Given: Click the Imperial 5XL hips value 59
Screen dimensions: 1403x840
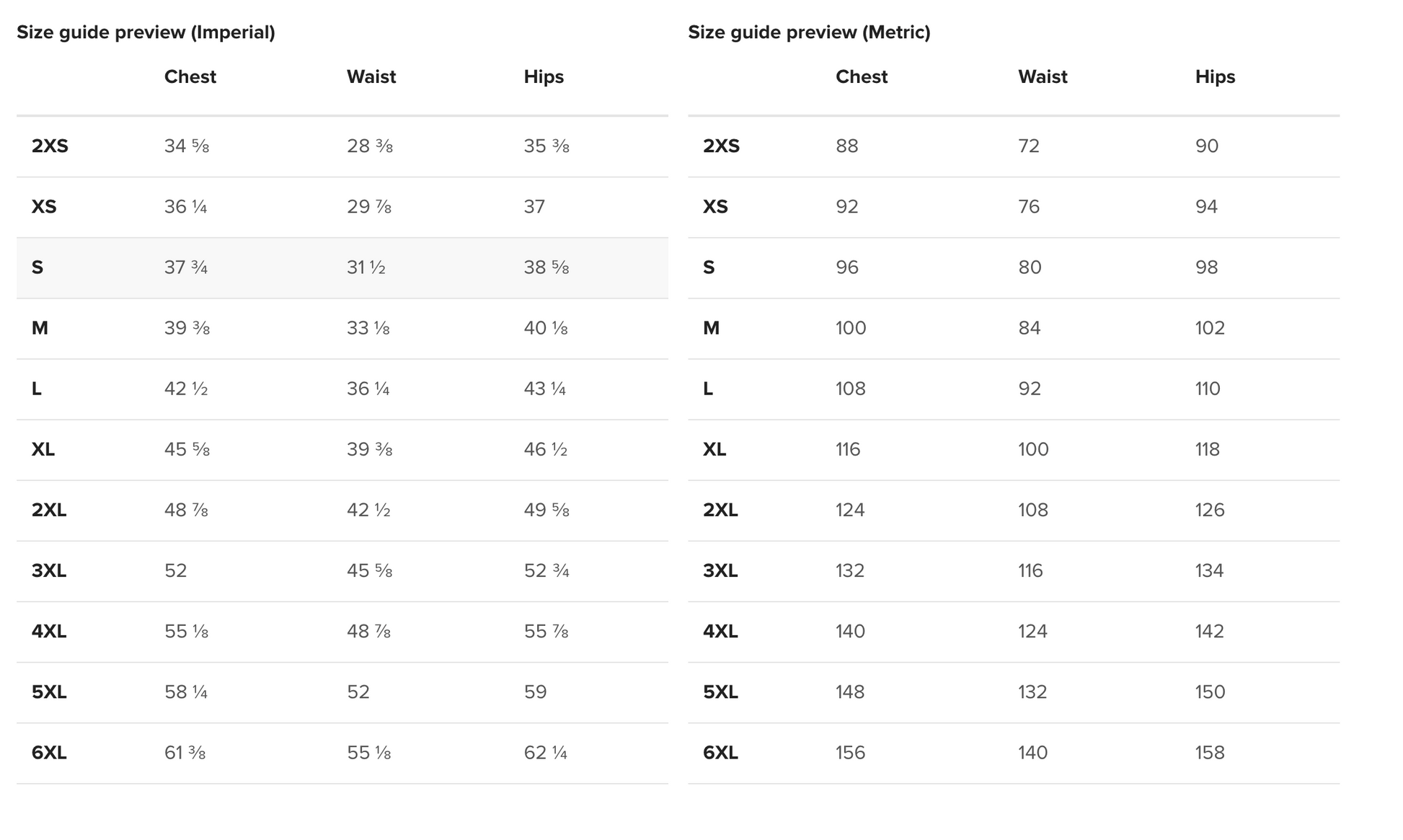Looking at the screenshot, I should pos(535,692).
